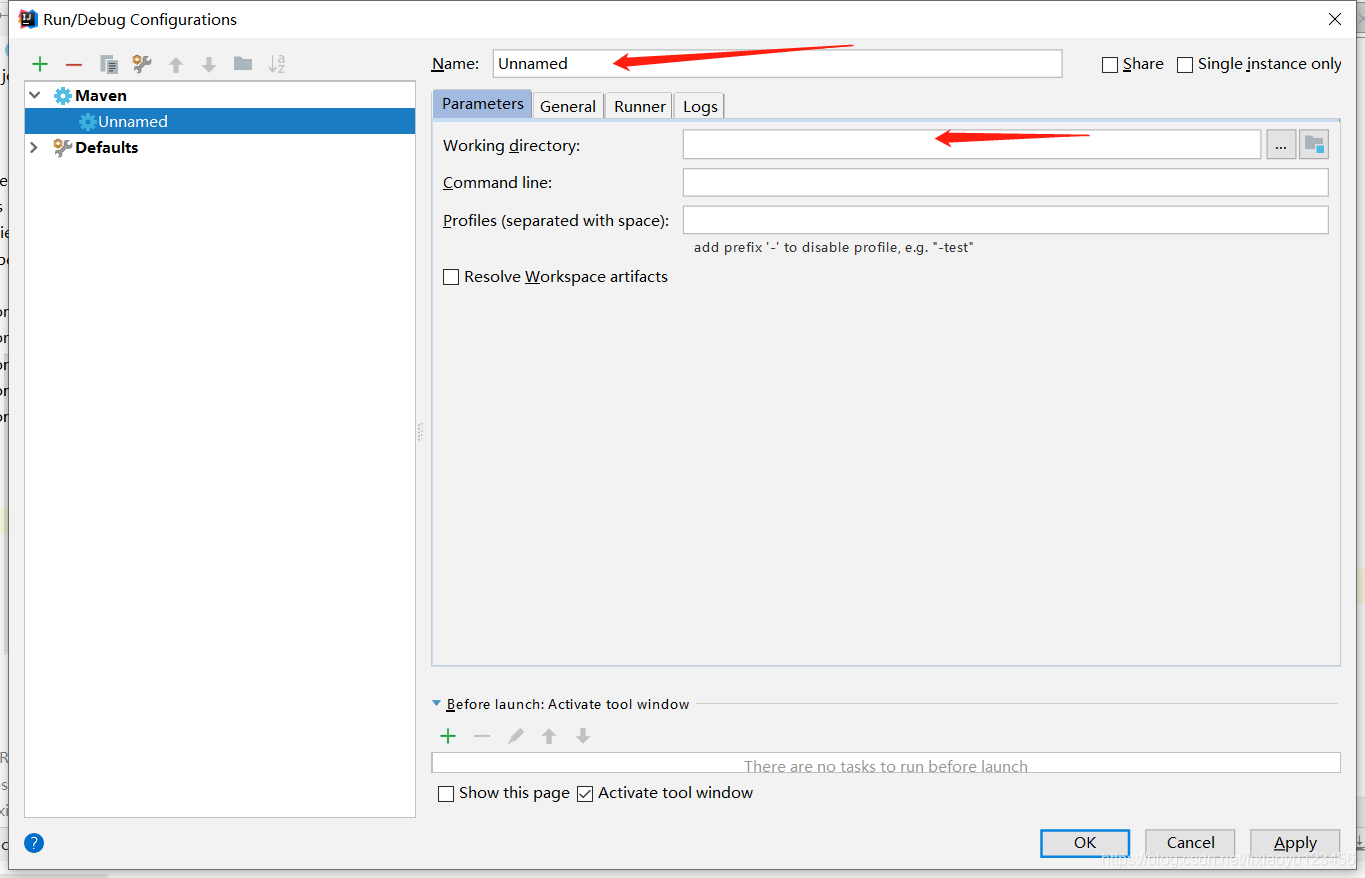Enable the Share checkbox
The height and width of the screenshot is (878, 1365).
click(1110, 65)
